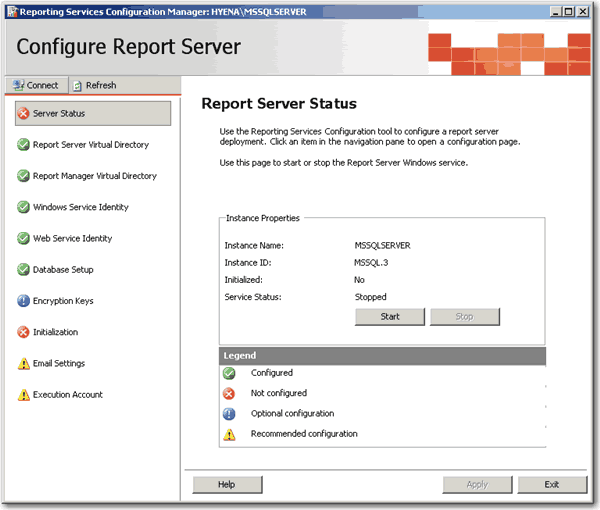Click the application icon in title bar

(x=11, y=10)
